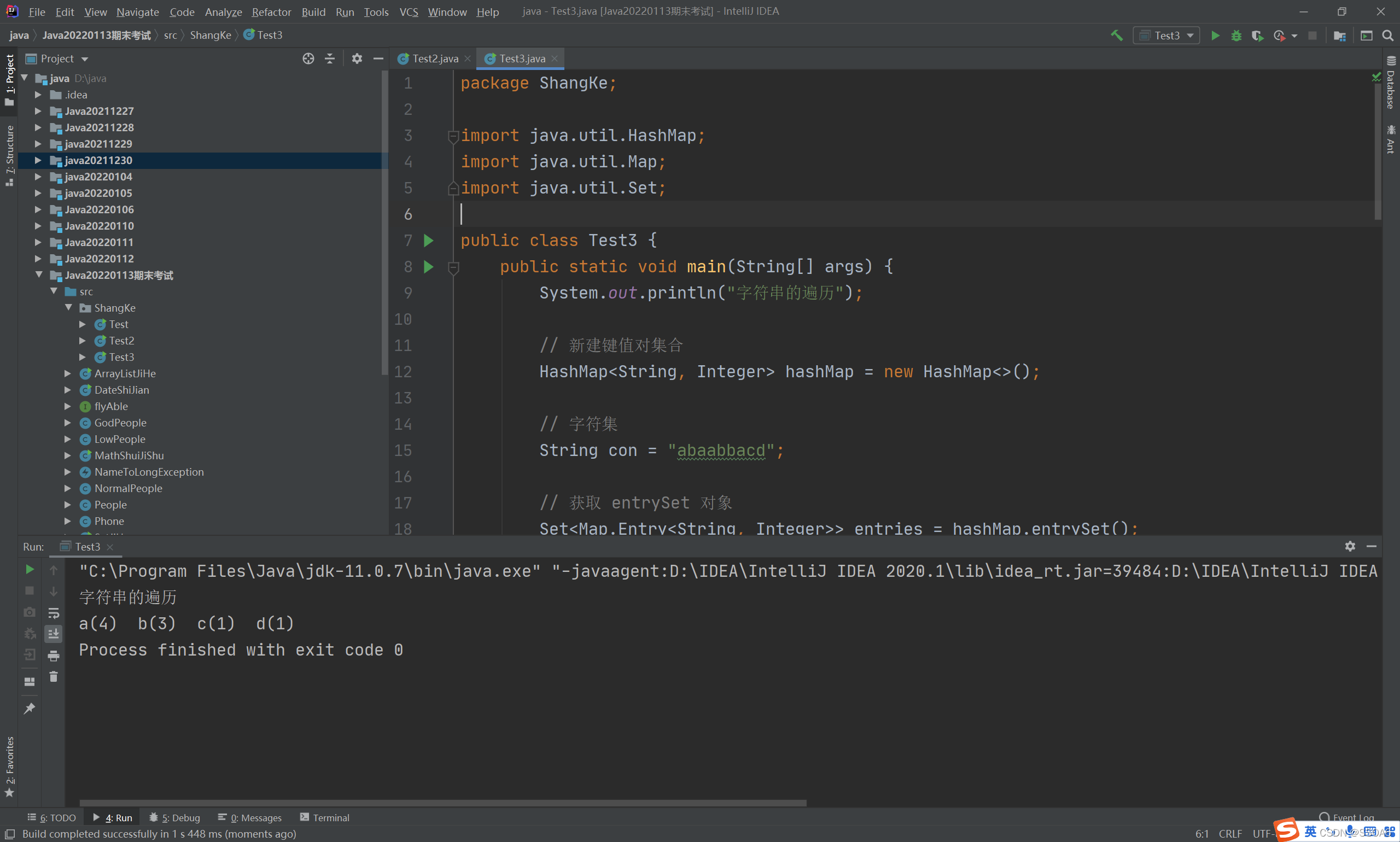Fold the main method in editor gutter
The width and height of the screenshot is (1400, 842).
453,267
